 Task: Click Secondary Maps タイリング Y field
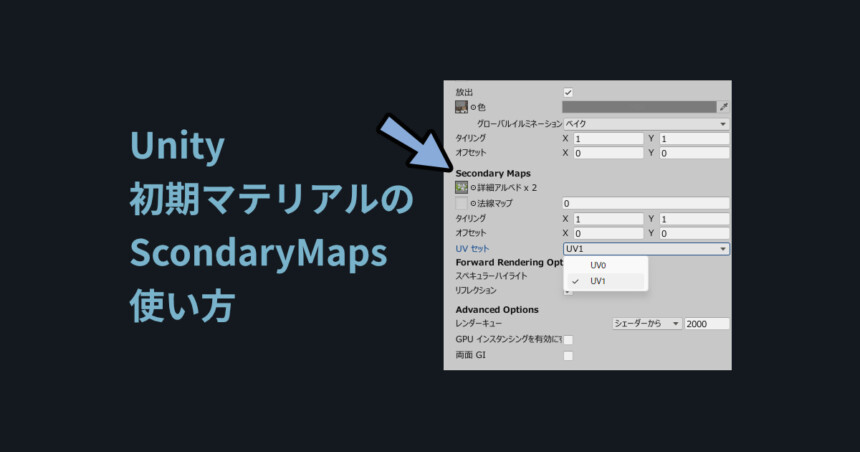pyautogui.click(x=694, y=219)
